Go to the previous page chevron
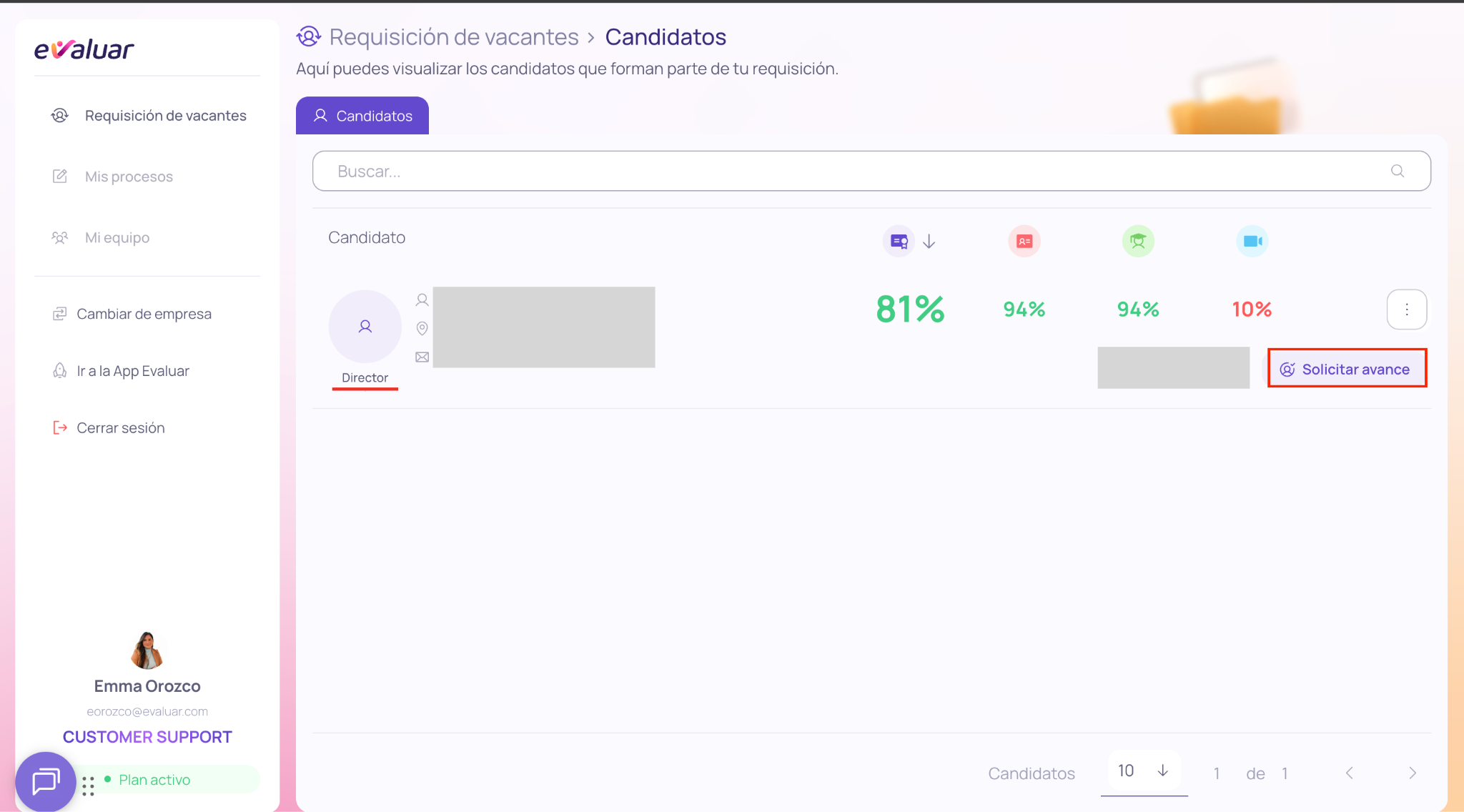The width and height of the screenshot is (1464, 812). tap(1350, 773)
